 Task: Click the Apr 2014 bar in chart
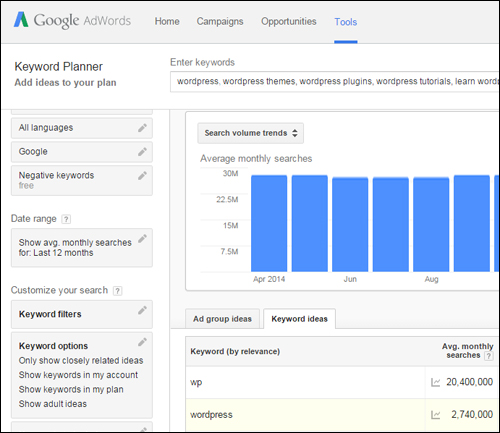tap(269, 223)
